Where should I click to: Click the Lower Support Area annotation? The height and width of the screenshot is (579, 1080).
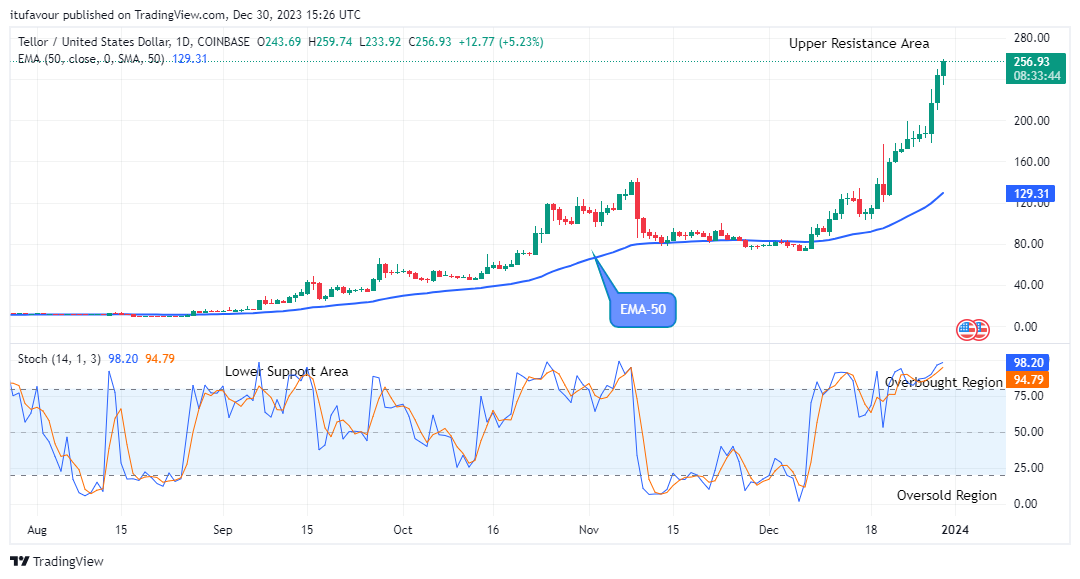coord(287,371)
